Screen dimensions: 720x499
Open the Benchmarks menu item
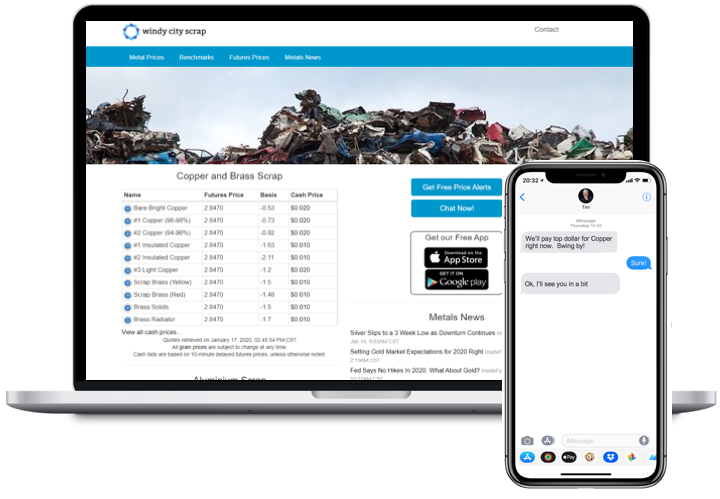coord(197,57)
